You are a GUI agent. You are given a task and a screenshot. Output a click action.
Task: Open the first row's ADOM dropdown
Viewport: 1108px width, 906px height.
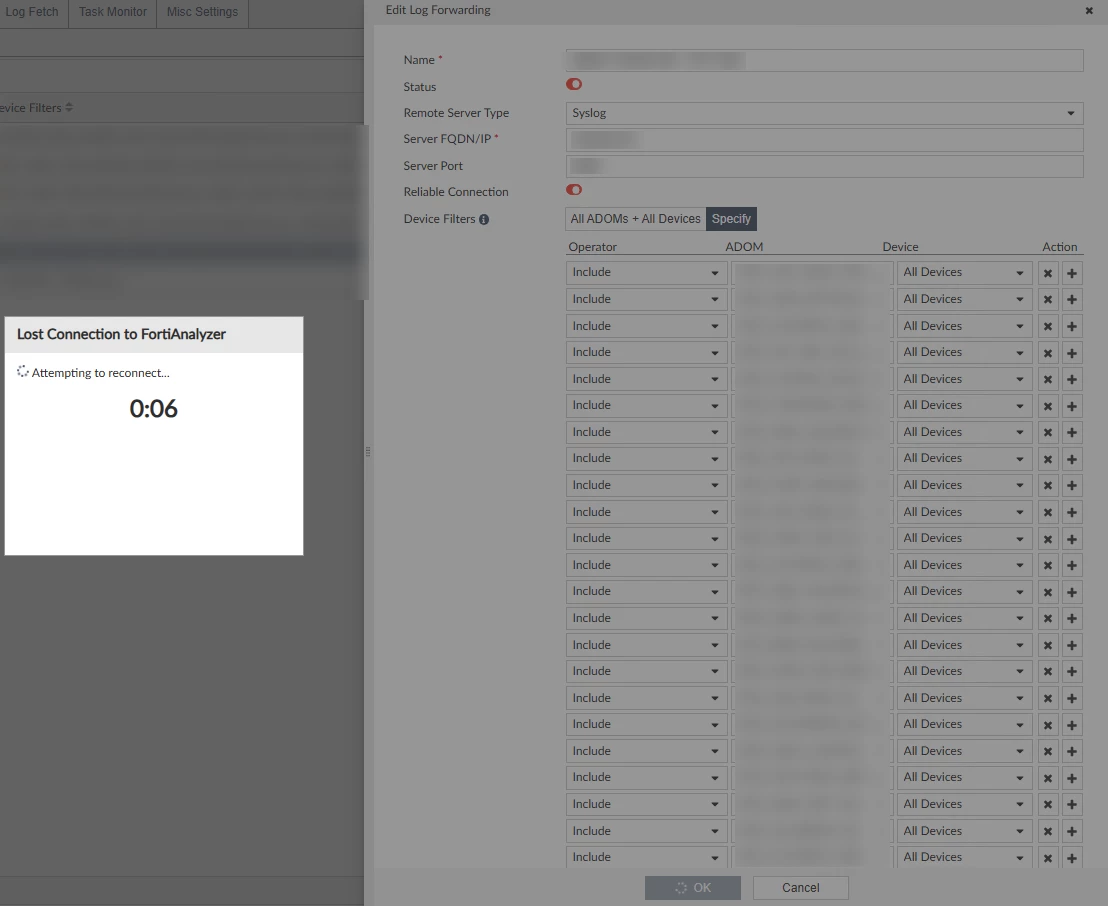tap(812, 272)
